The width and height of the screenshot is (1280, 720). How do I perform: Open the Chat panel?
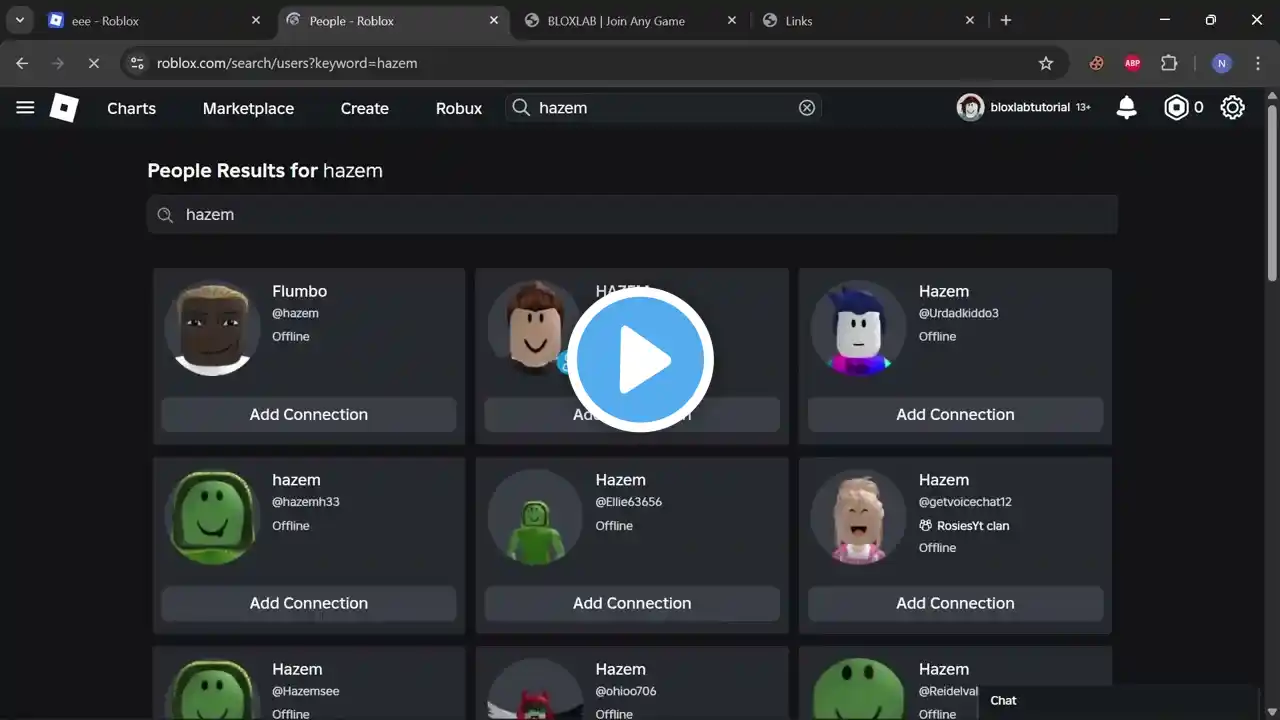tap(1004, 700)
